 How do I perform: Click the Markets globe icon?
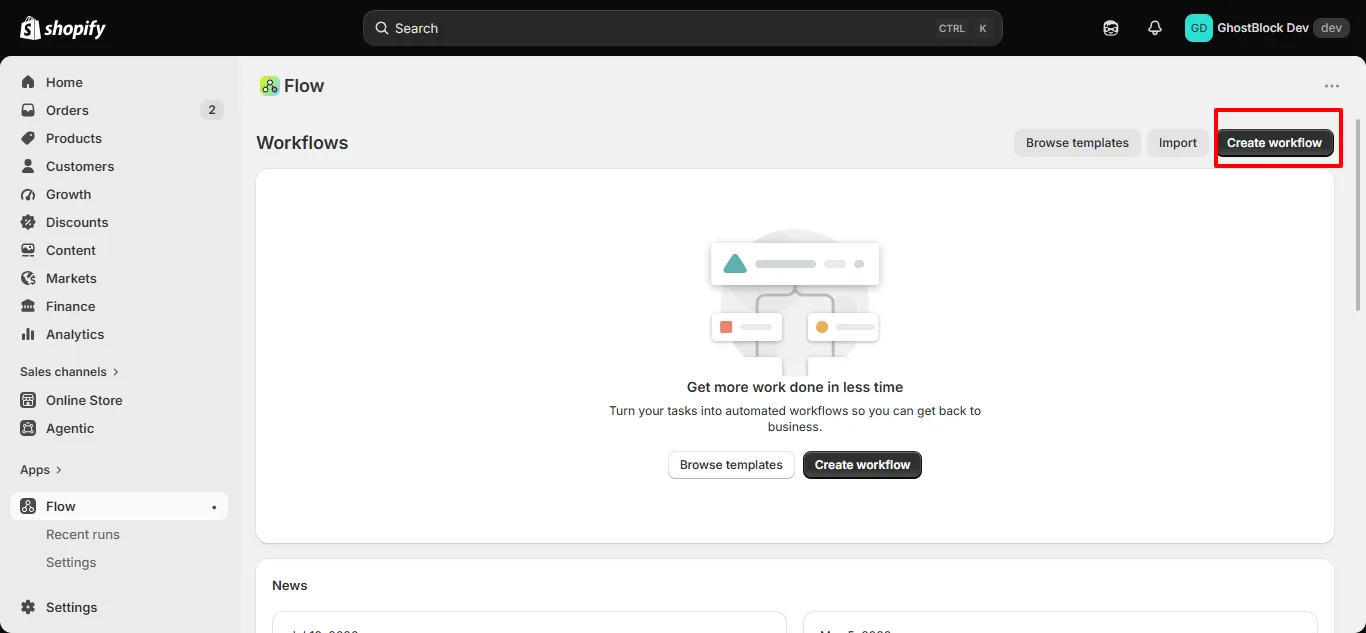pyautogui.click(x=28, y=278)
